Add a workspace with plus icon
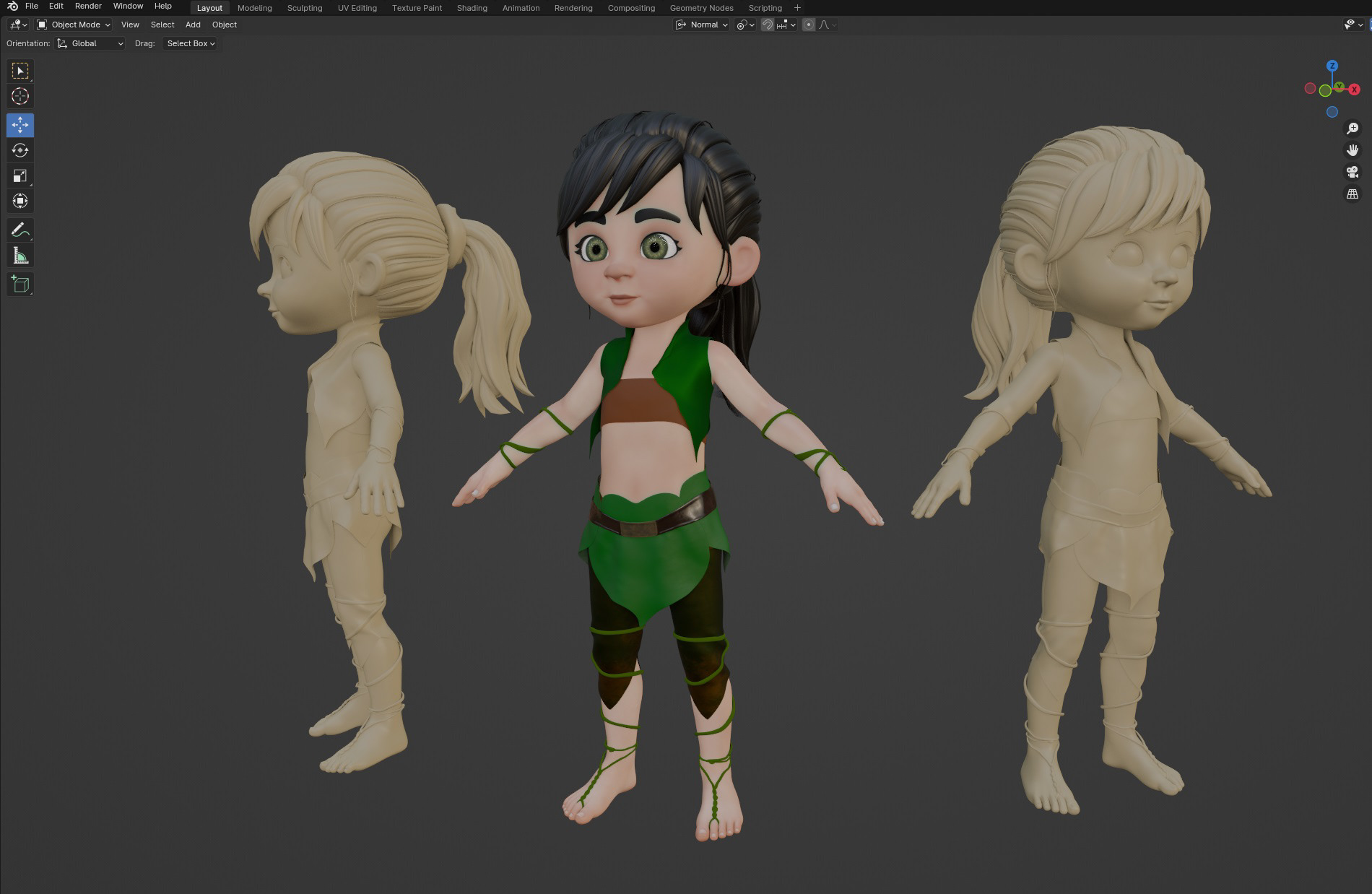1372x894 pixels. (797, 7)
